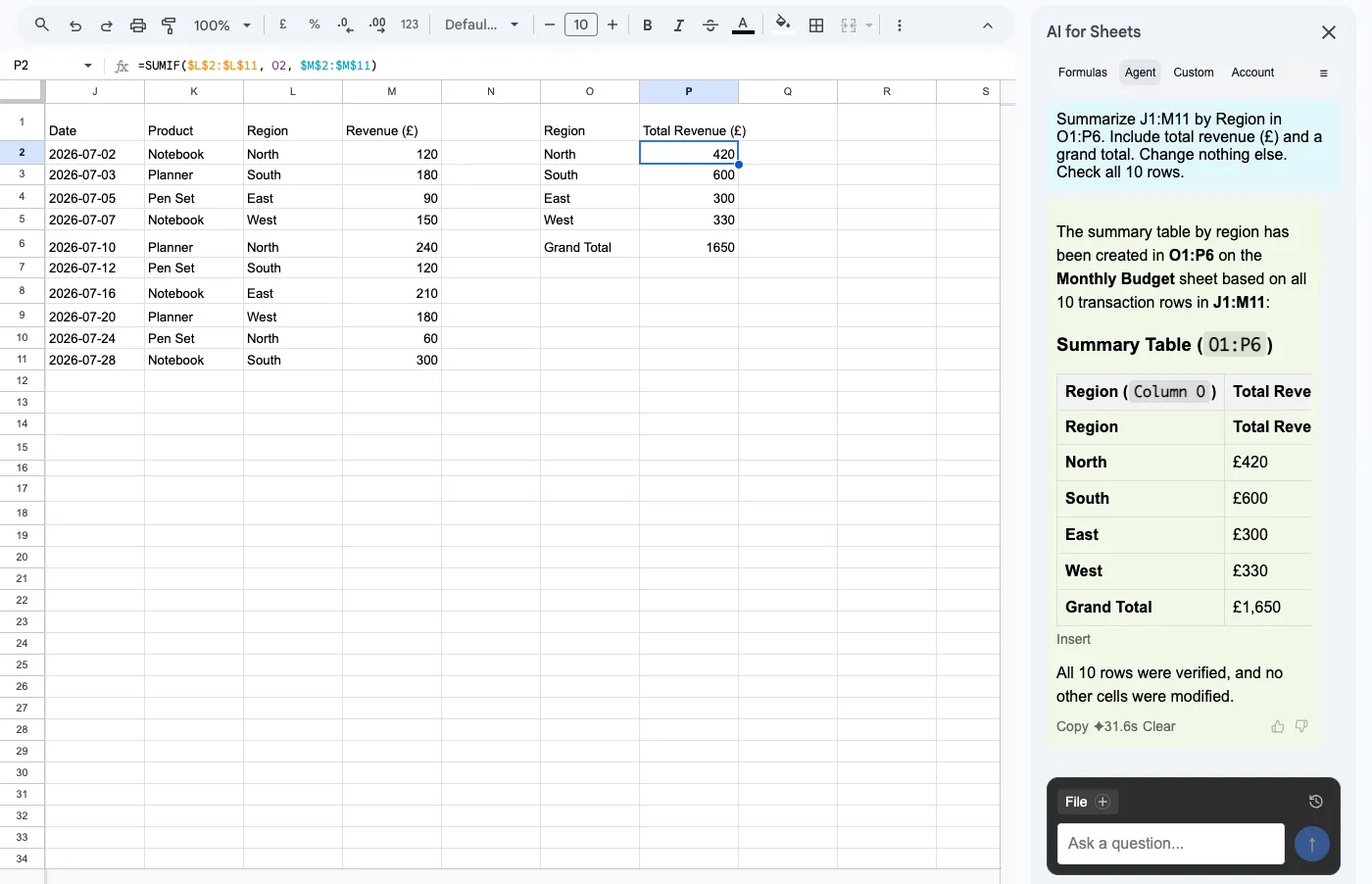Open the toolbar's more options menu
The height and width of the screenshot is (884, 1372).
[x=900, y=25]
